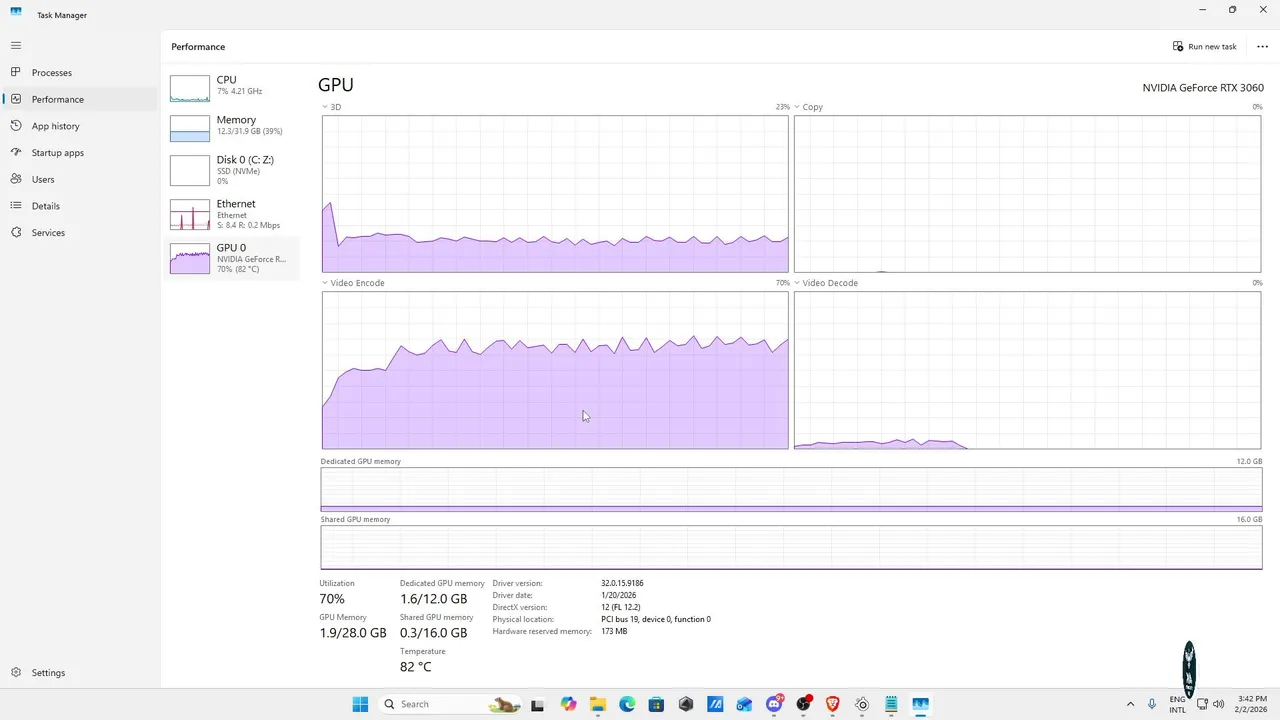The image size is (1280, 720).
Task: Click inside the Copy usage graph
Action: [1027, 194]
